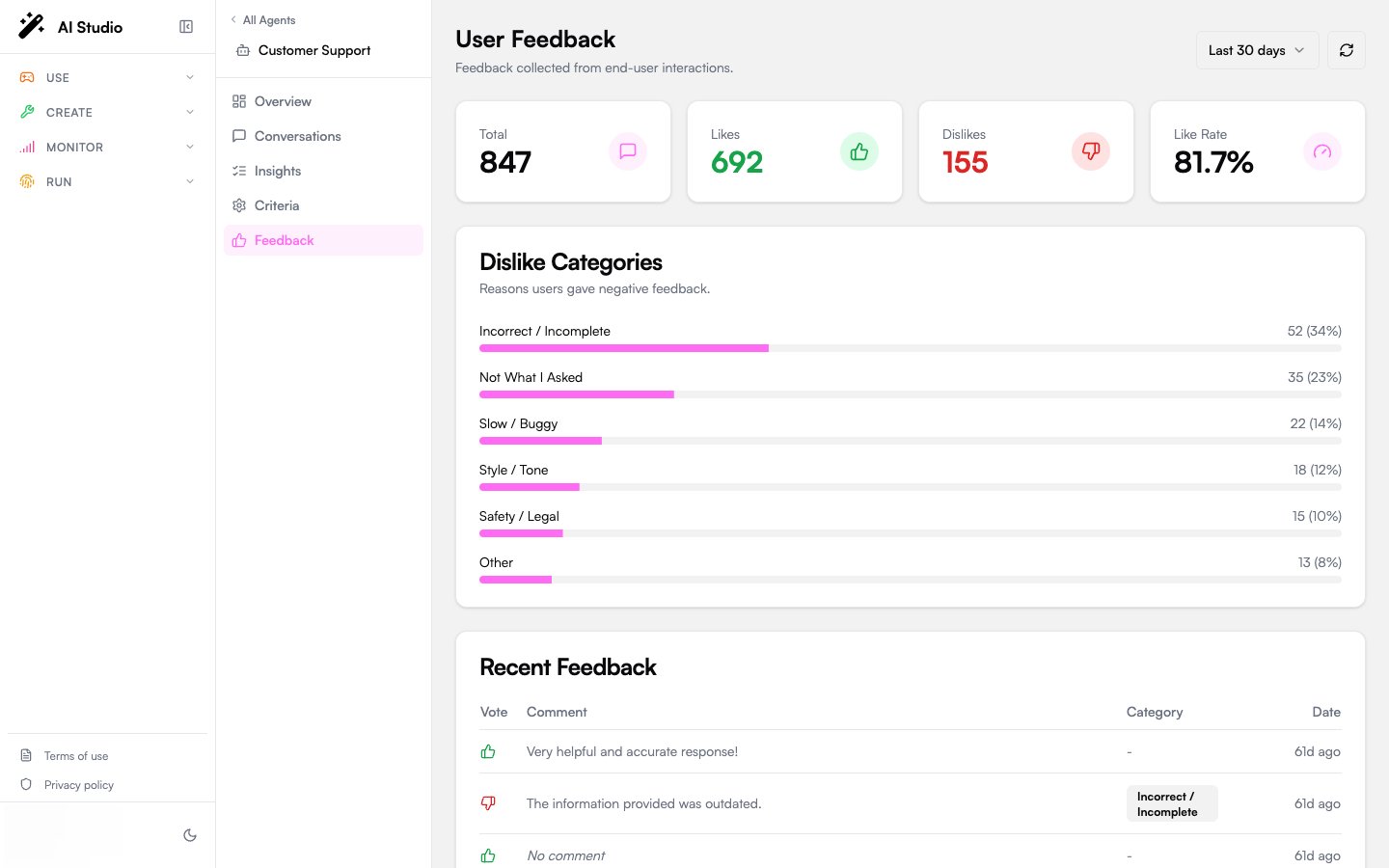This screenshot has width=1389, height=868.
Task: Click the Customer Support agent name
Action: [x=314, y=50]
